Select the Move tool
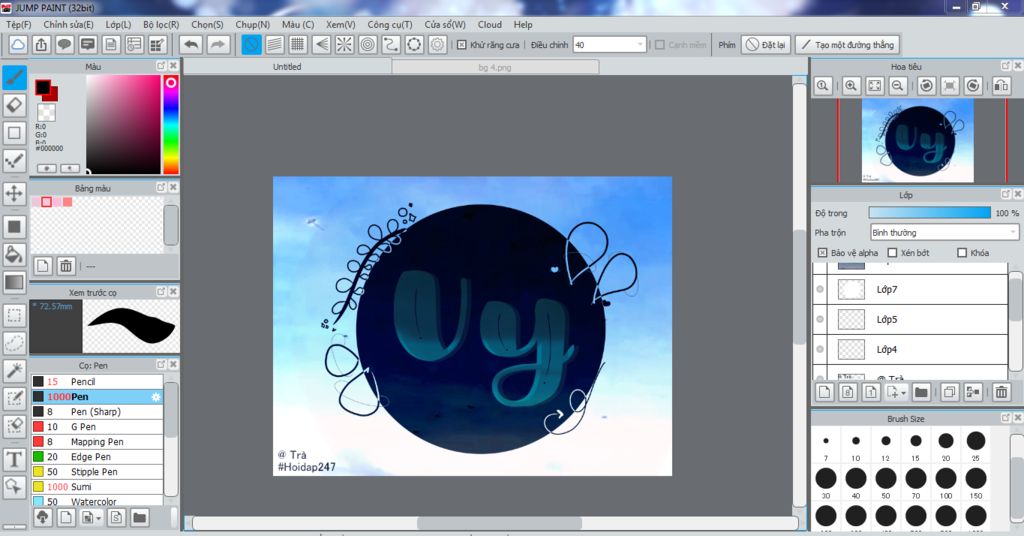This screenshot has width=1024, height=536. pyautogui.click(x=14, y=193)
